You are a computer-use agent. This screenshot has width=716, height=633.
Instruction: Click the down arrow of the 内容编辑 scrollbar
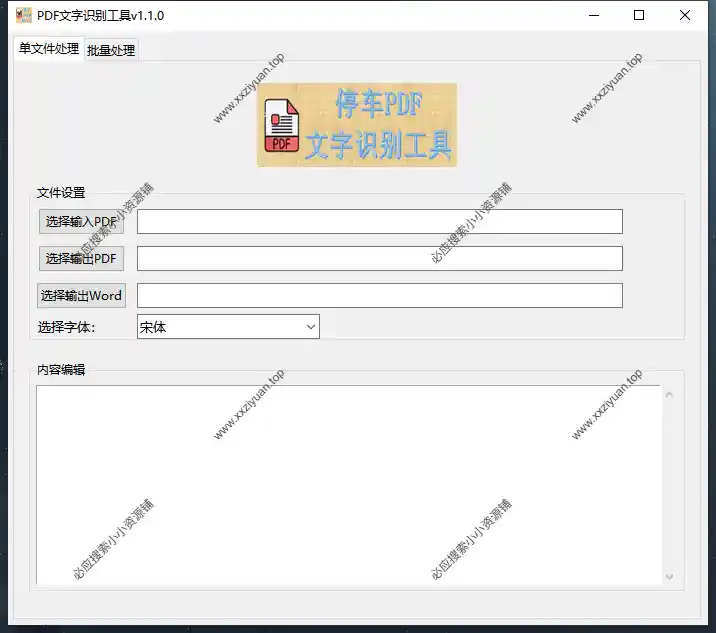(x=669, y=576)
